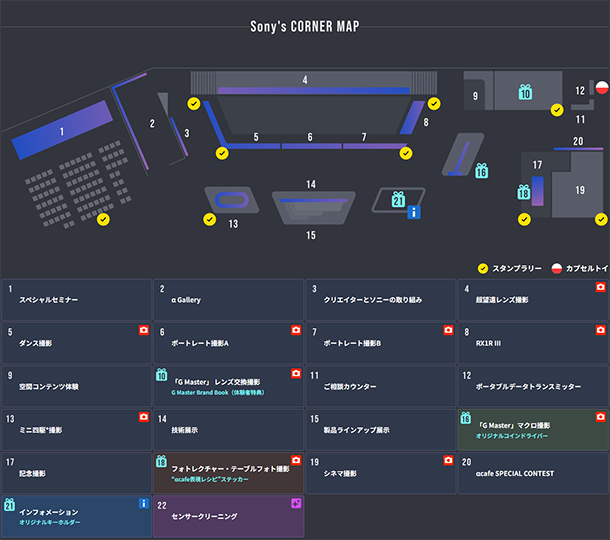
Task: Select the フォトレクチャー・テーブルフォト撮影 entry
Action: tap(229, 473)
